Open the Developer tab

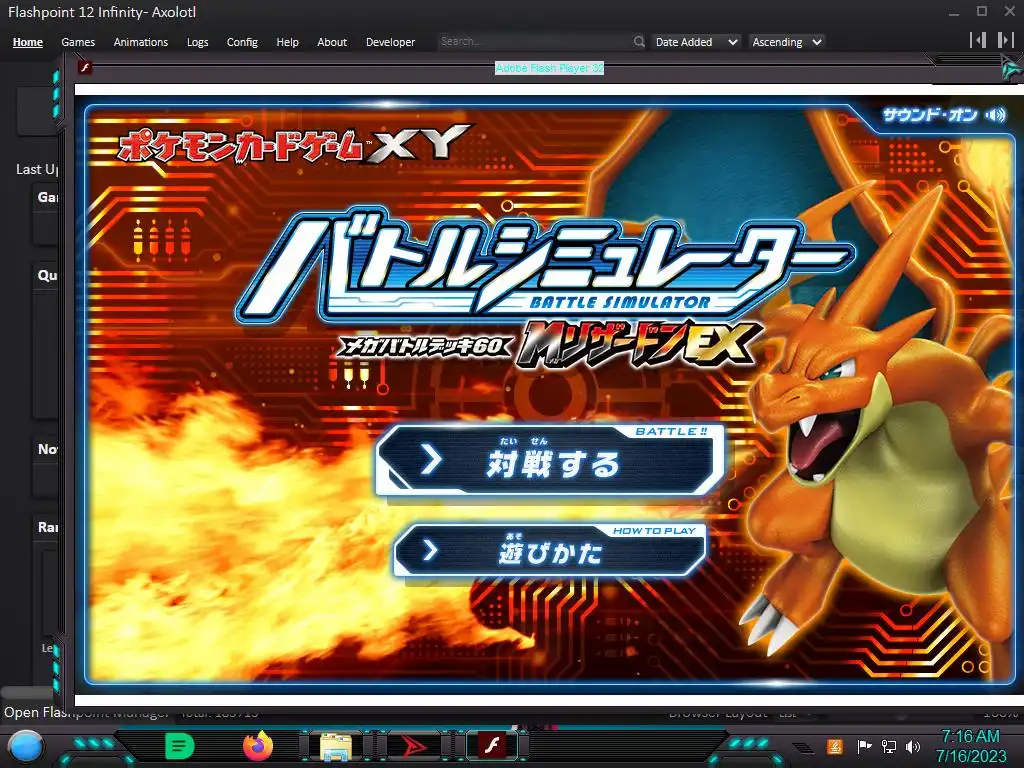(x=391, y=42)
